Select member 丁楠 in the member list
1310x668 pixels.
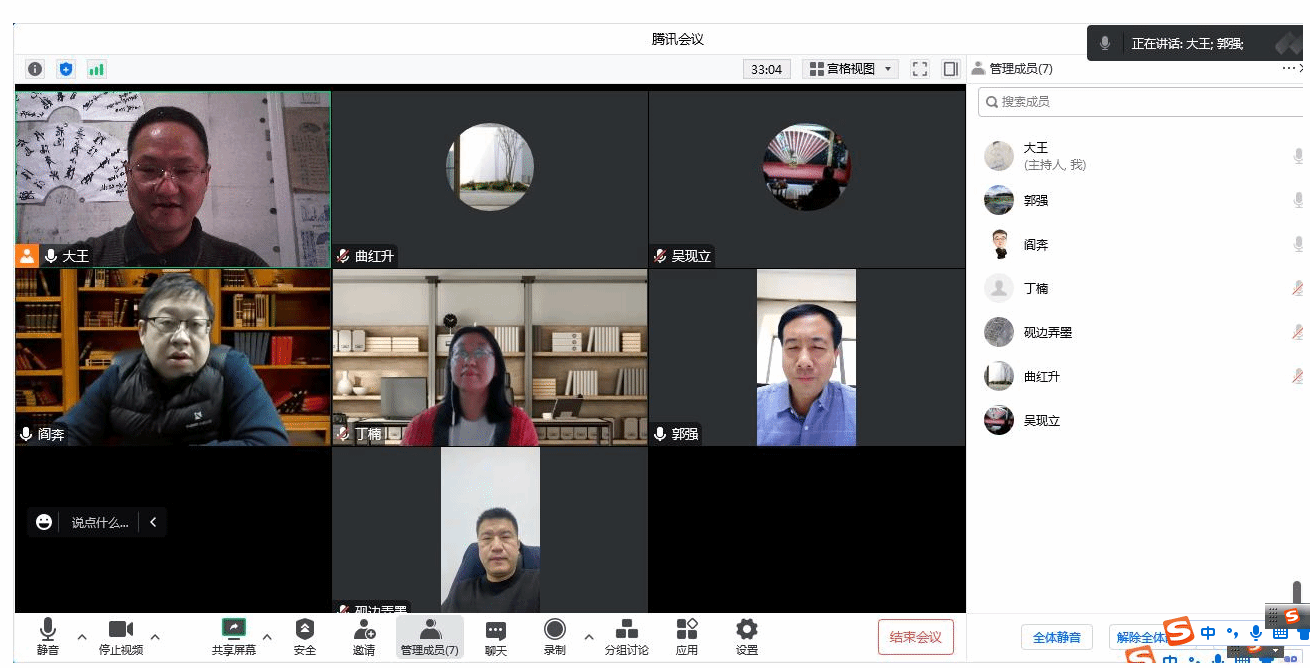pos(1036,289)
